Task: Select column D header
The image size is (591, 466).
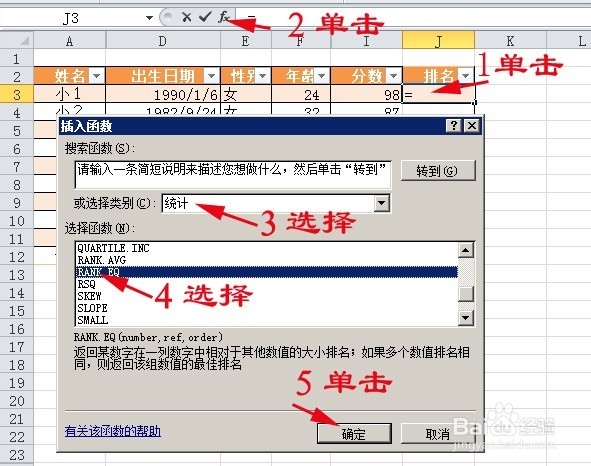Action: click(x=163, y=40)
